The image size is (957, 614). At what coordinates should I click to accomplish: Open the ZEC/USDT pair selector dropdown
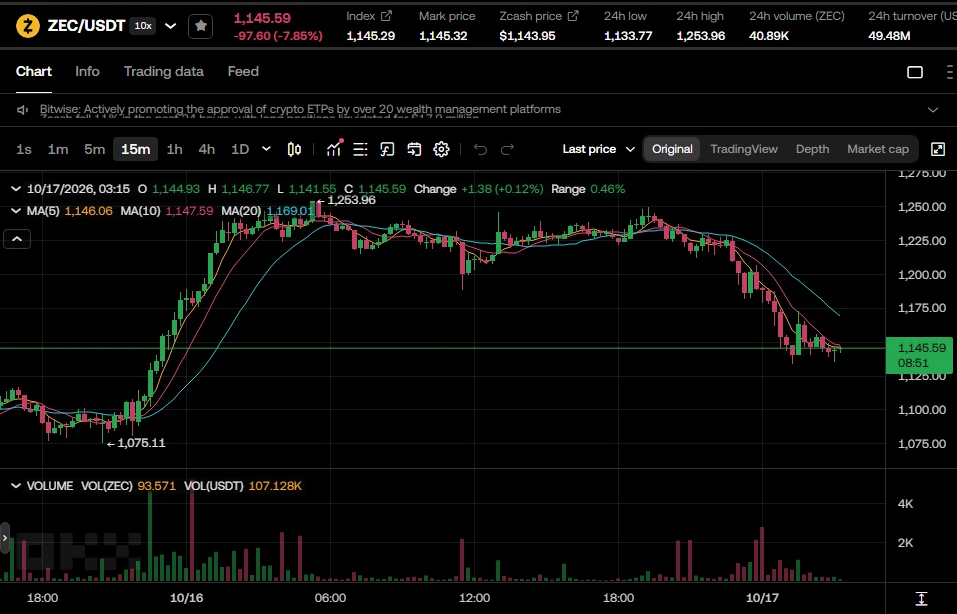point(171,26)
